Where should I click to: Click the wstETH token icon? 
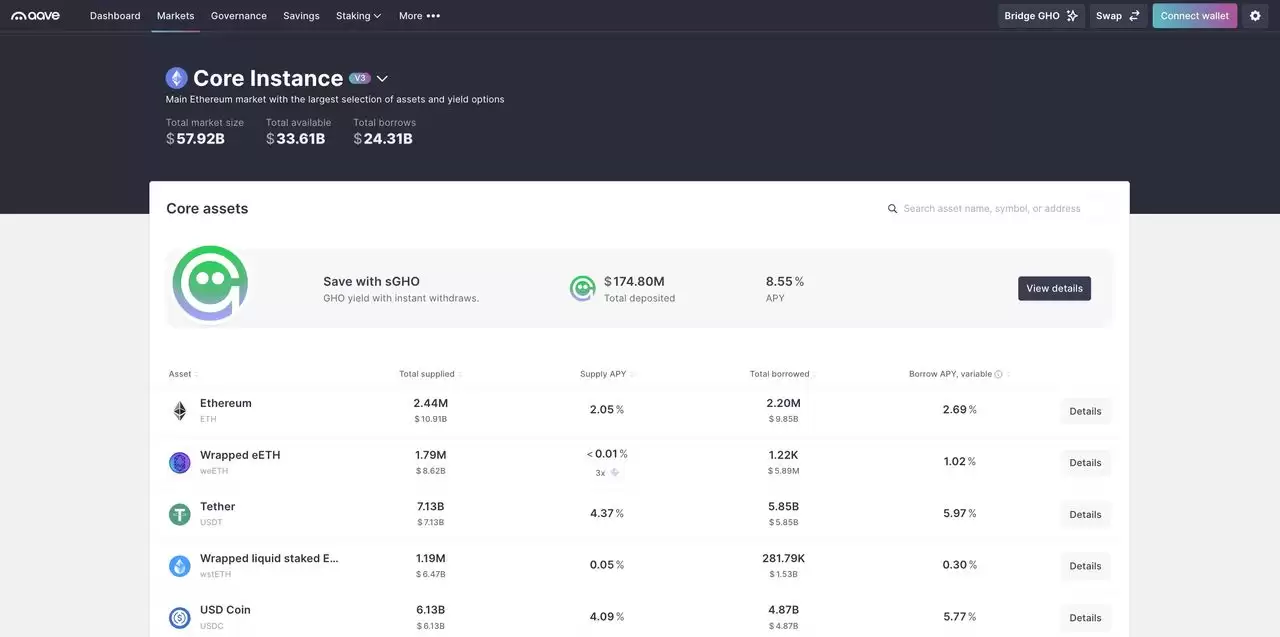coord(180,566)
